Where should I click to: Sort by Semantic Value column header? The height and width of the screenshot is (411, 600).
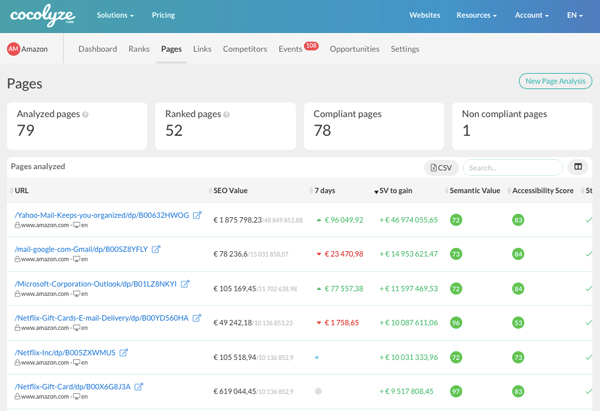(x=474, y=191)
